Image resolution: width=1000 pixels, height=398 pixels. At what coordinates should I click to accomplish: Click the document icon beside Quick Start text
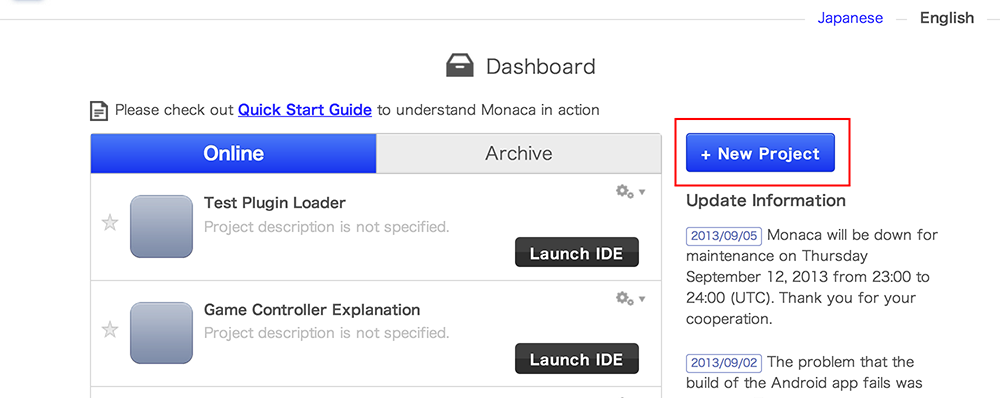99,110
